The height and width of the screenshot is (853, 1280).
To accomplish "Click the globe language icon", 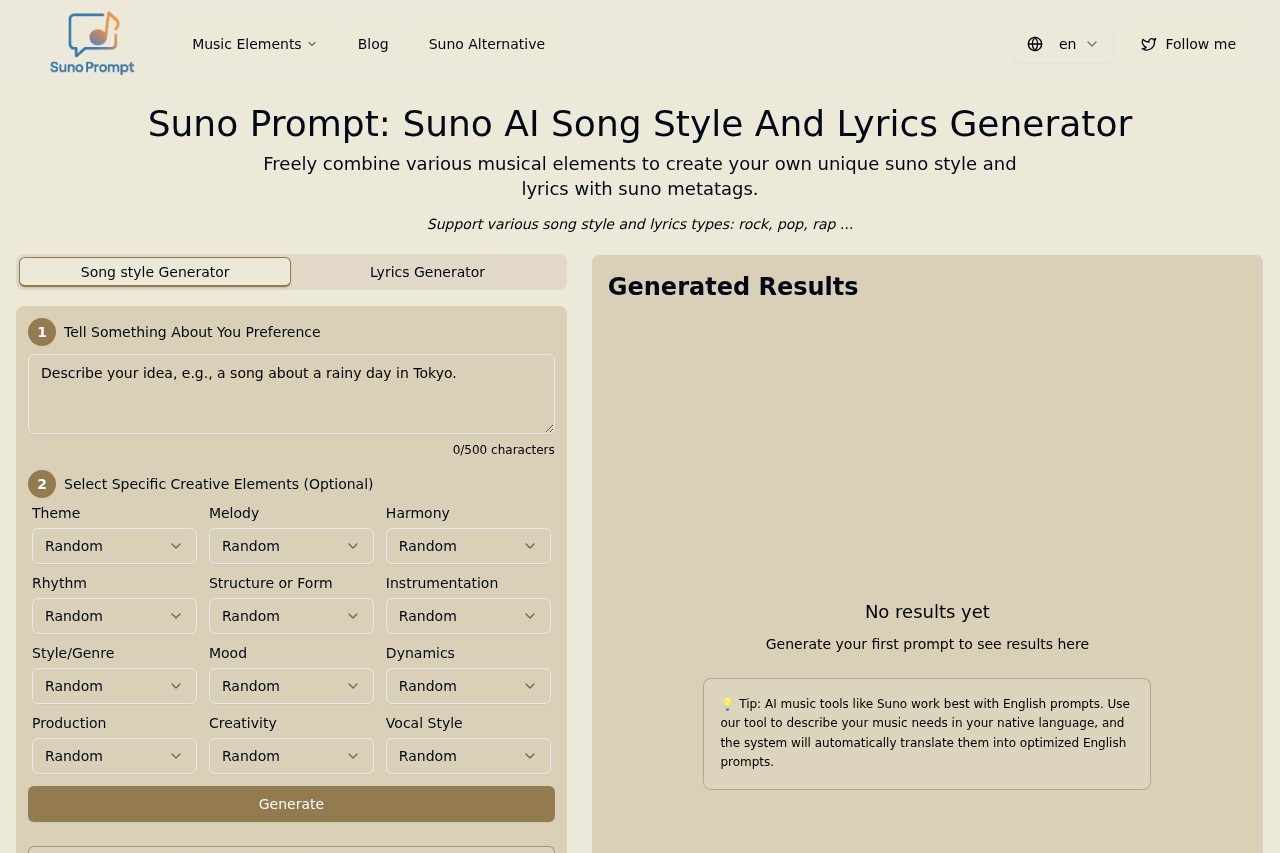I will (x=1035, y=44).
